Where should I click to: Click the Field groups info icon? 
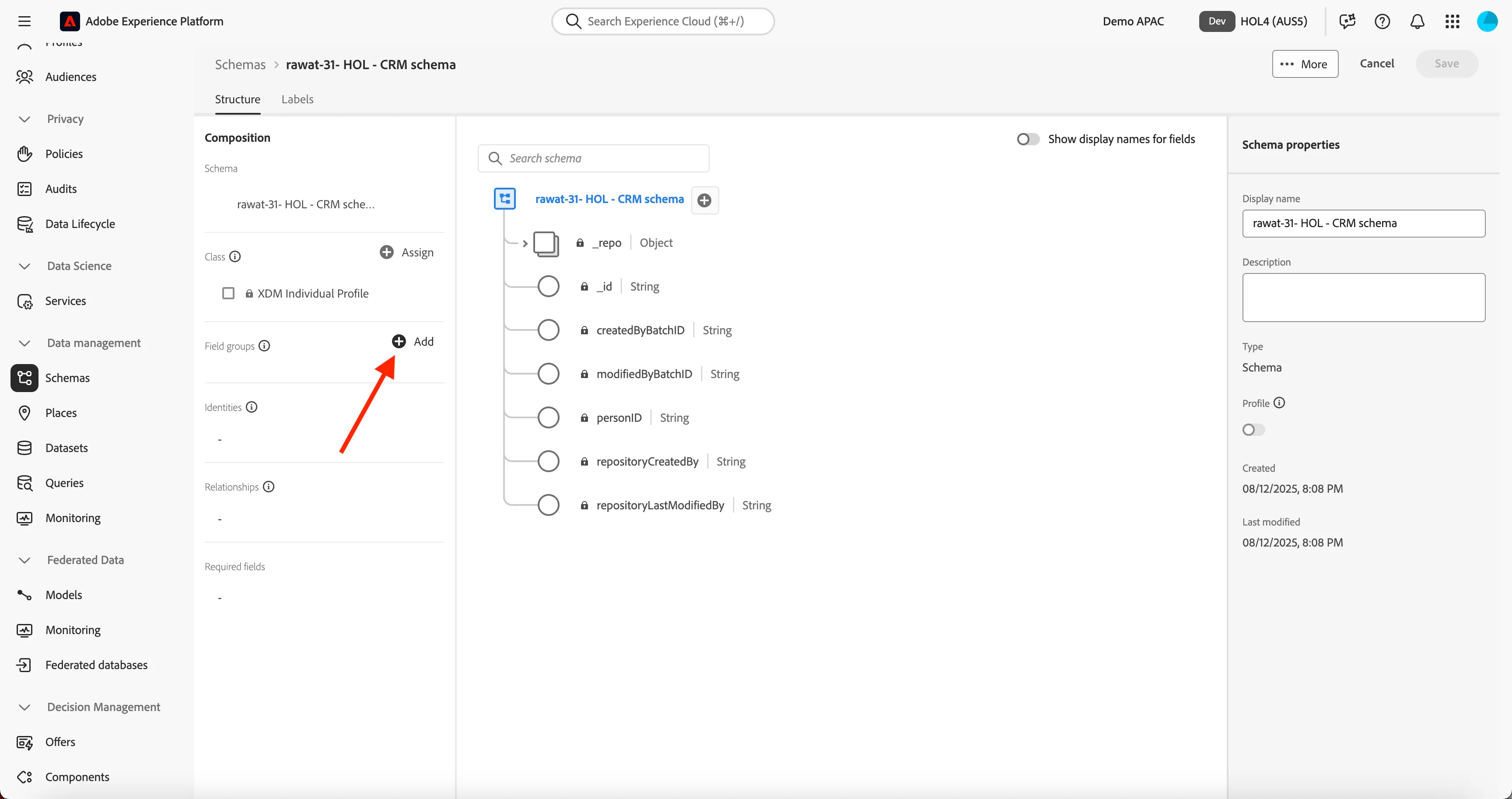click(264, 346)
